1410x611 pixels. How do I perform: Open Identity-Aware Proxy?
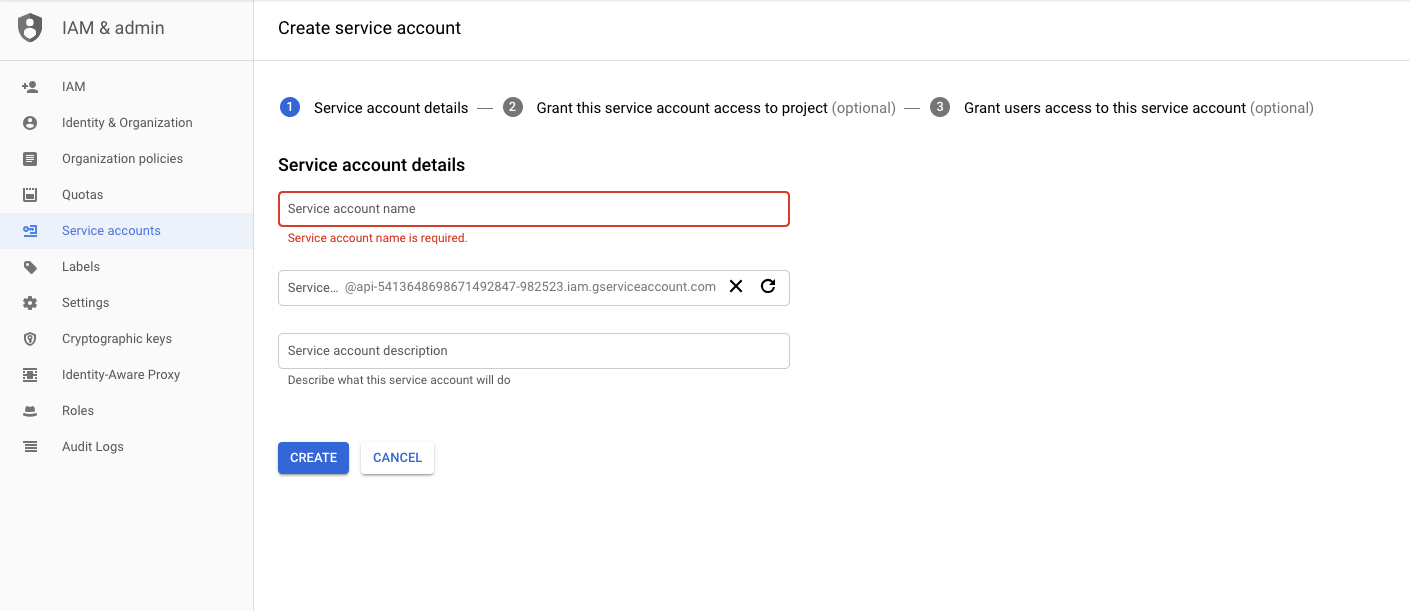coord(126,375)
